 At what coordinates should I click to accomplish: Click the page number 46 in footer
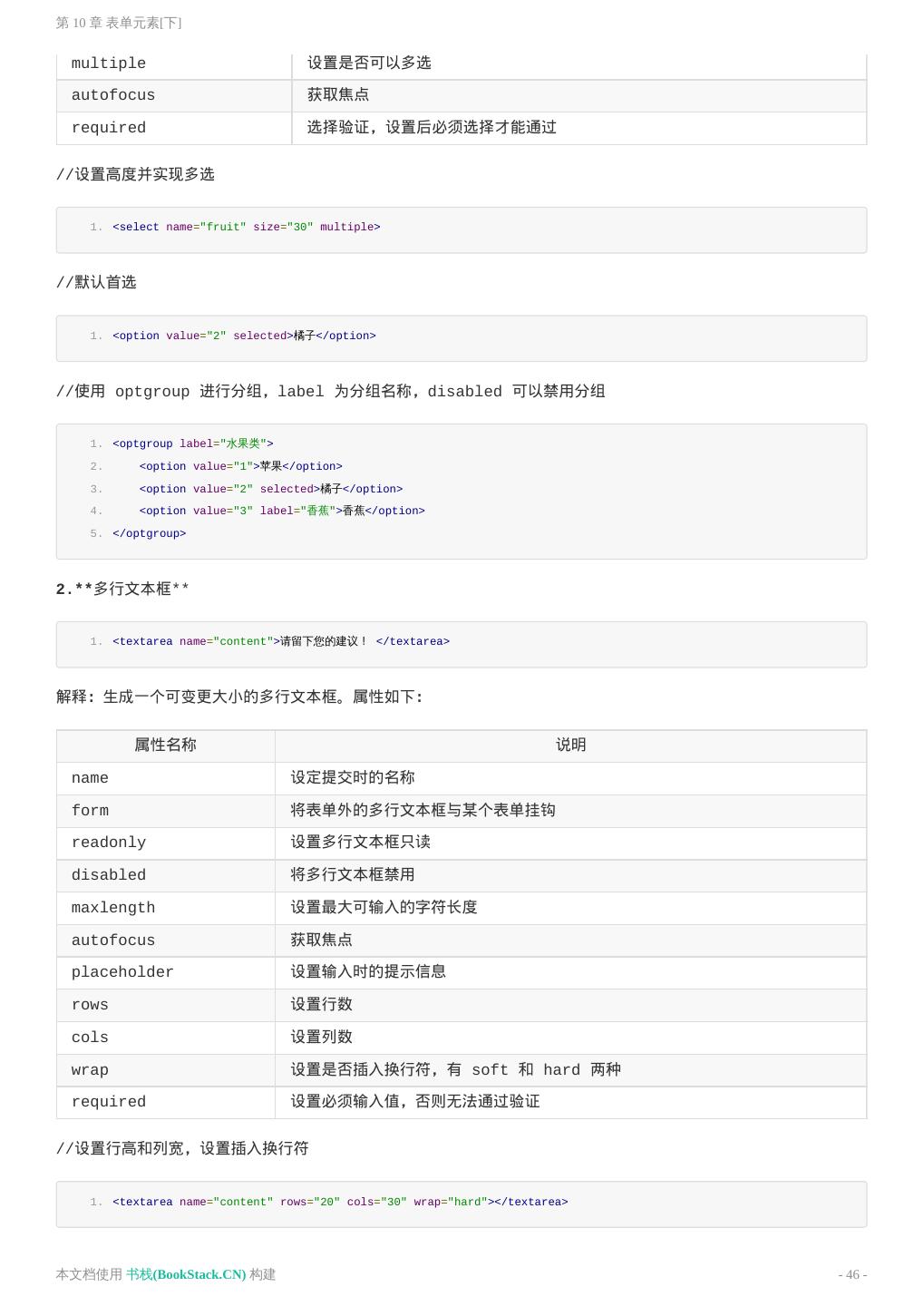pyautogui.click(x=852, y=1274)
